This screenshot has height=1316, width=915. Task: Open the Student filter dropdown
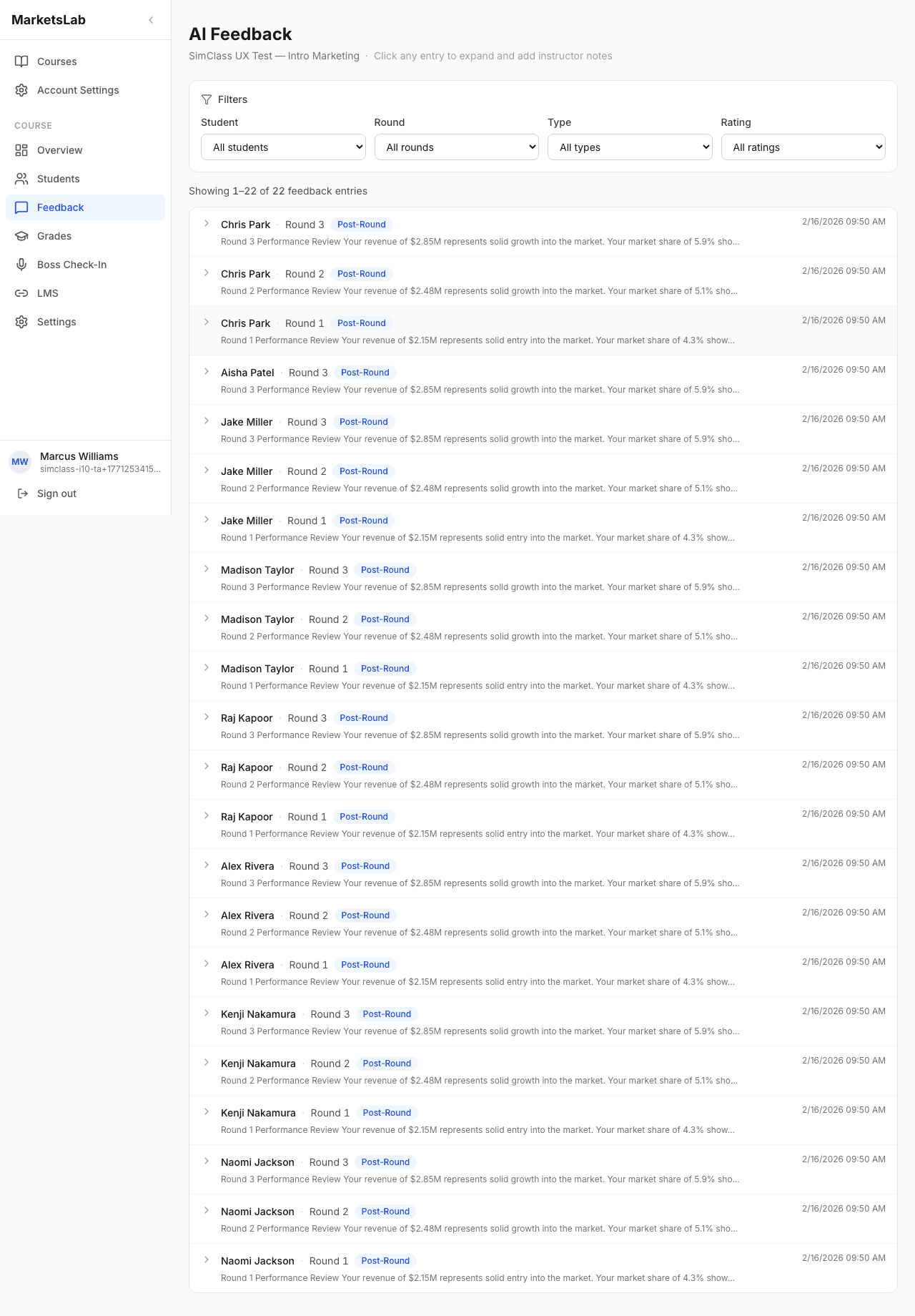(284, 147)
